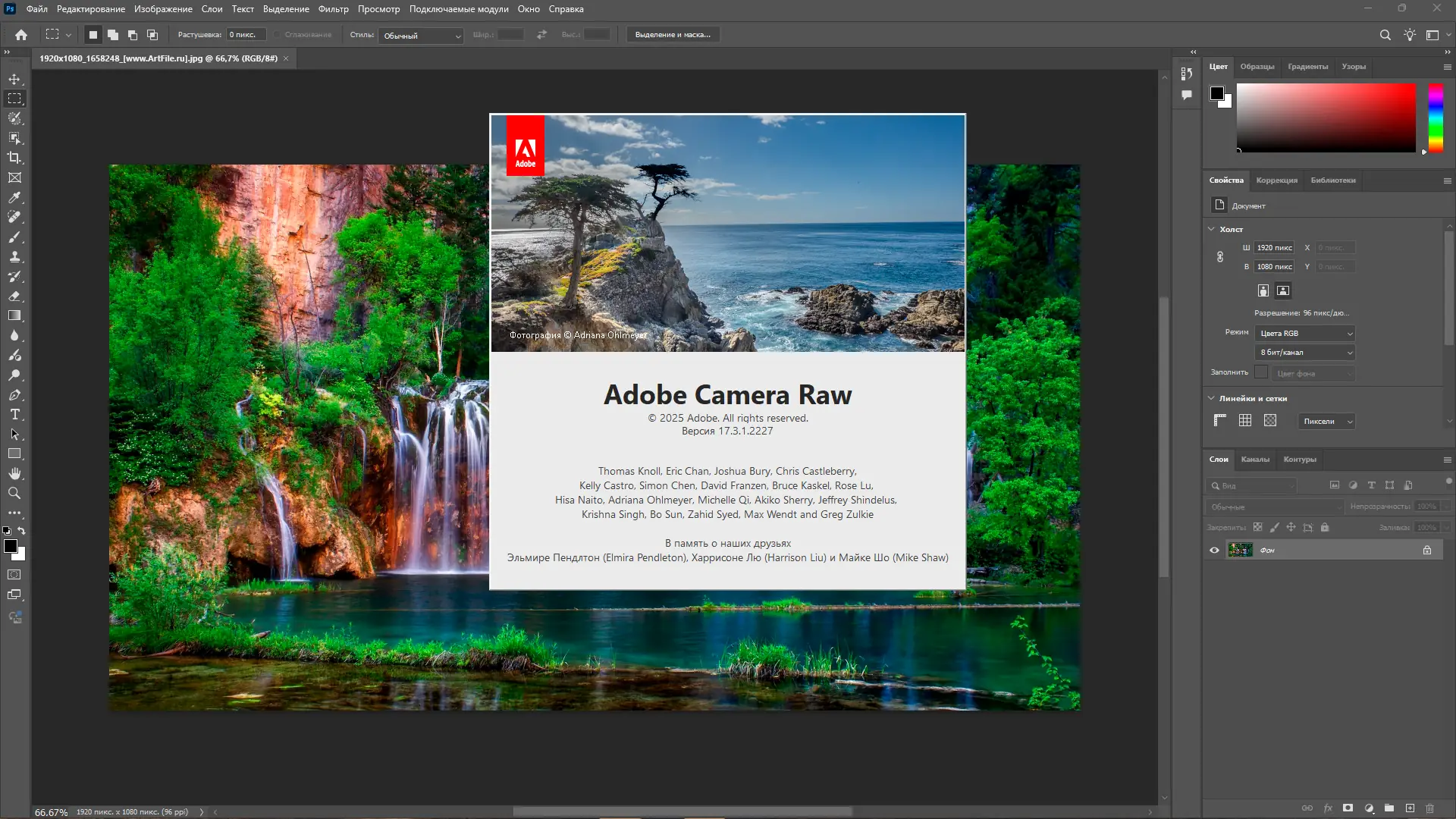Open the Фильтр menu
This screenshot has width=1456, height=819.
pyautogui.click(x=333, y=9)
